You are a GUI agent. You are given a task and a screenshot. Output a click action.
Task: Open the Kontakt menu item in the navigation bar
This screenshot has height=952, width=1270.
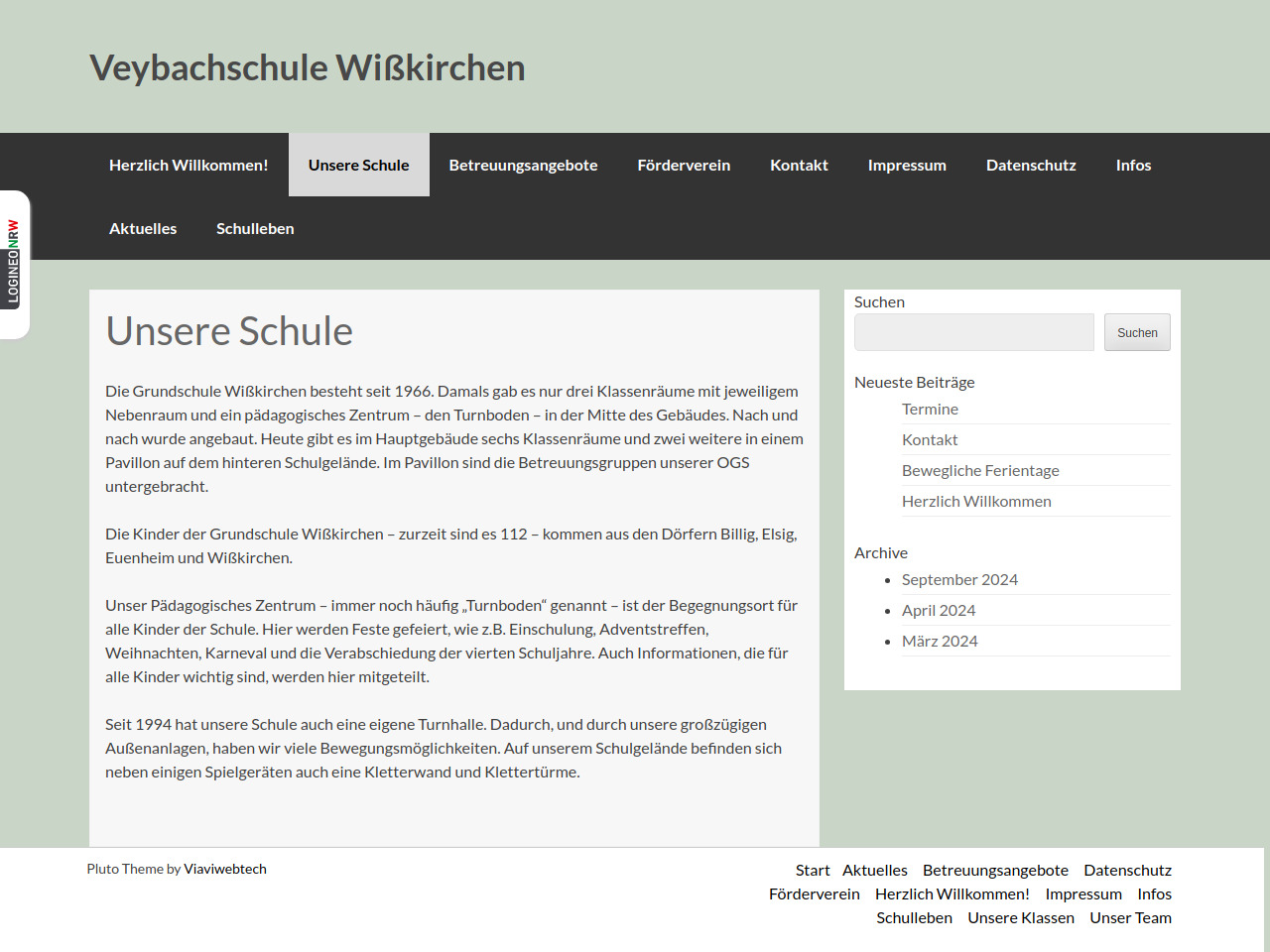coord(799,166)
